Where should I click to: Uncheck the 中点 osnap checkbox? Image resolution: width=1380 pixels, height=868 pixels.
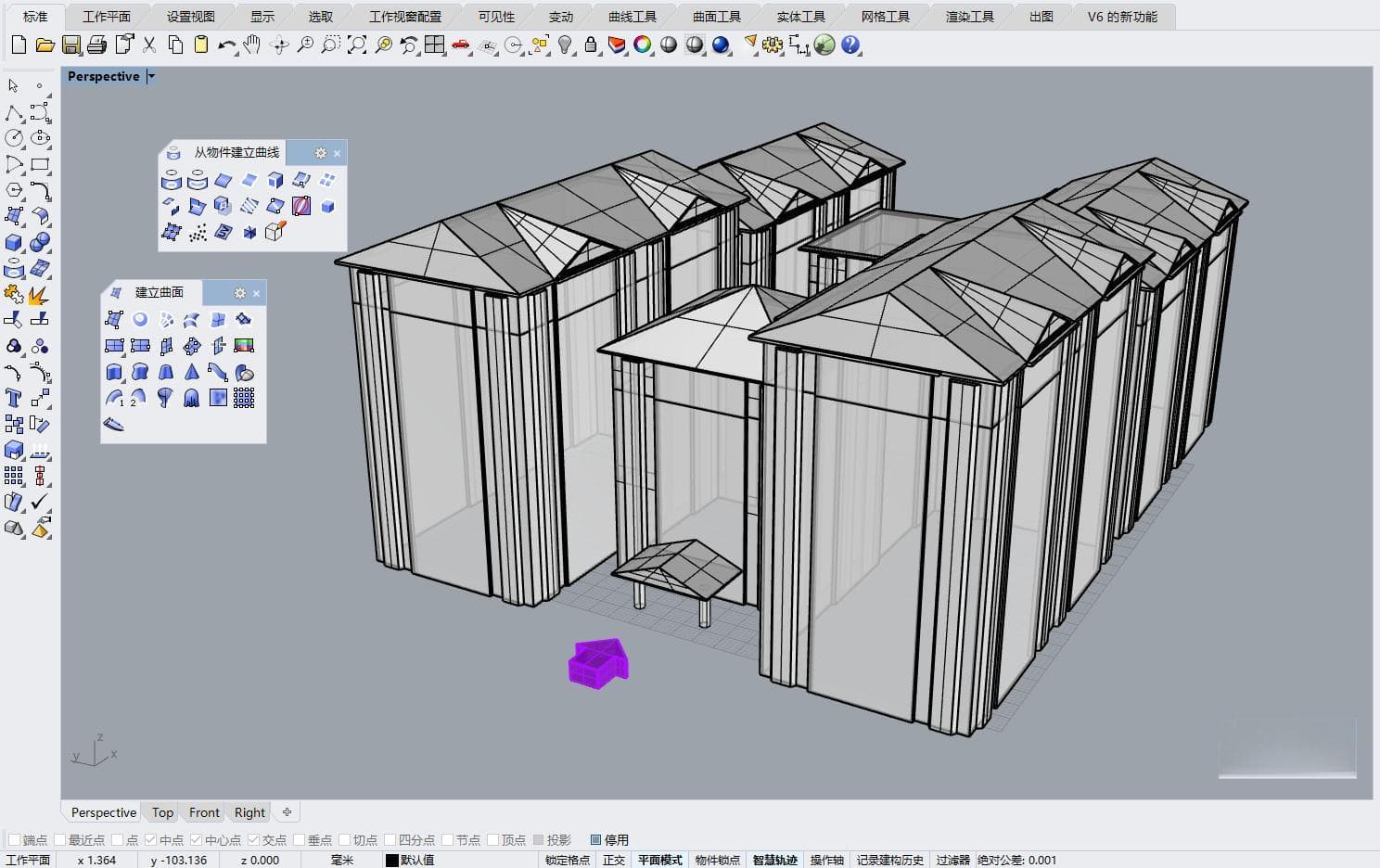pos(150,839)
